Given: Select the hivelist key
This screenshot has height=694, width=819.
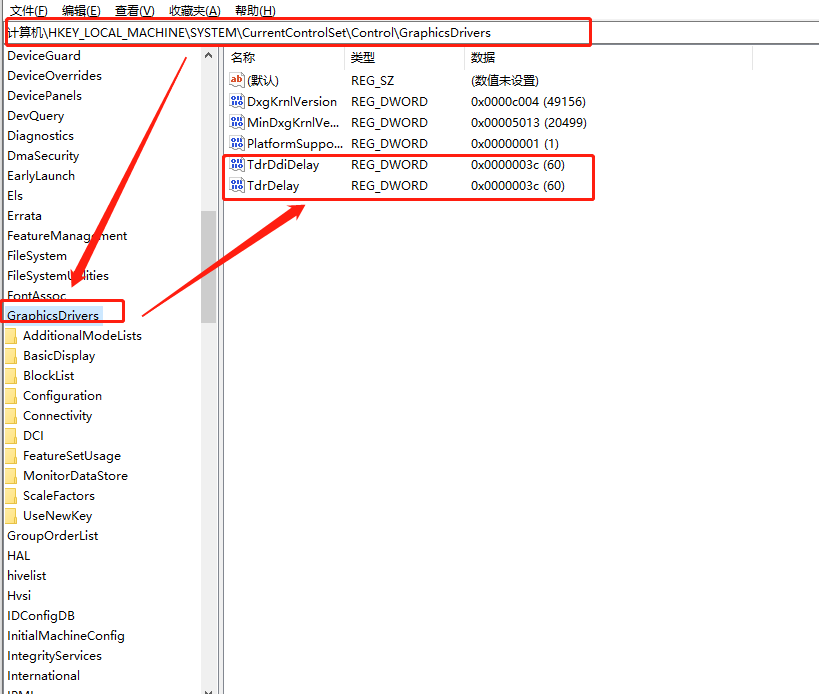Looking at the screenshot, I should (x=27, y=576).
